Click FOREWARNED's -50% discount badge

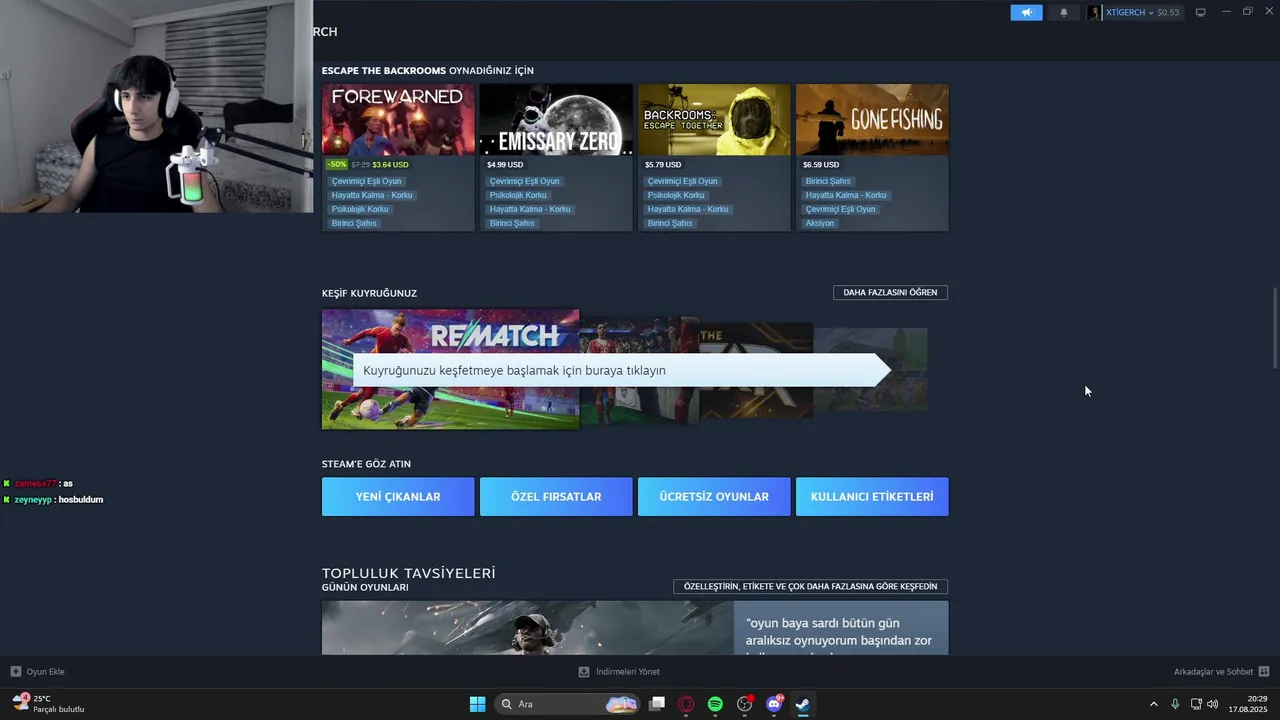[337, 164]
